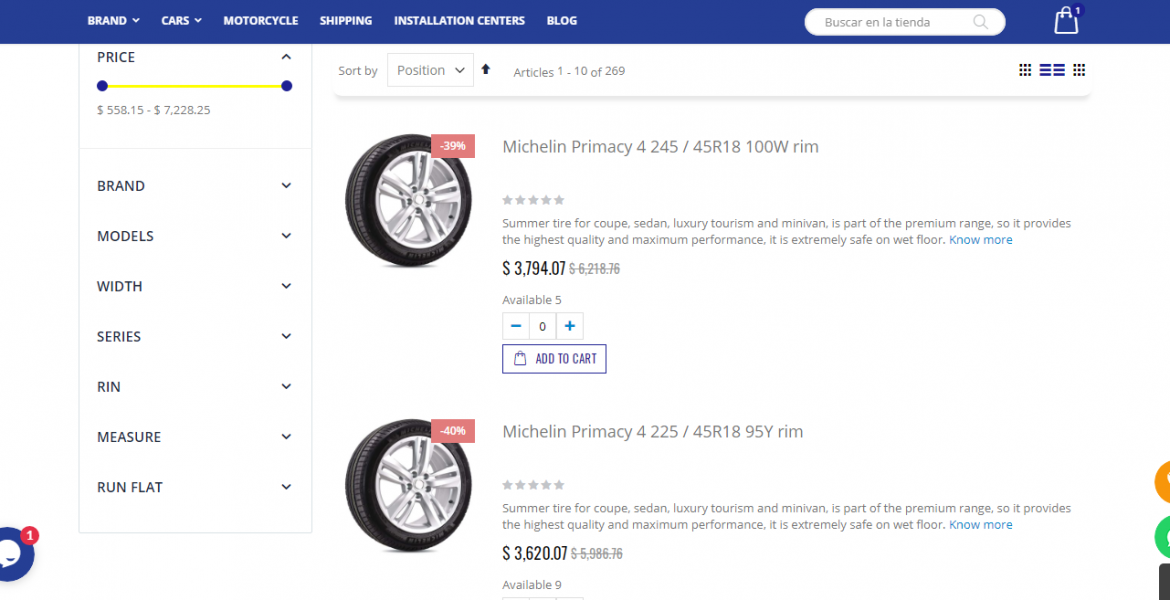Image resolution: width=1170 pixels, height=600 pixels.
Task: Click the search magnifier icon
Action: click(x=980, y=22)
